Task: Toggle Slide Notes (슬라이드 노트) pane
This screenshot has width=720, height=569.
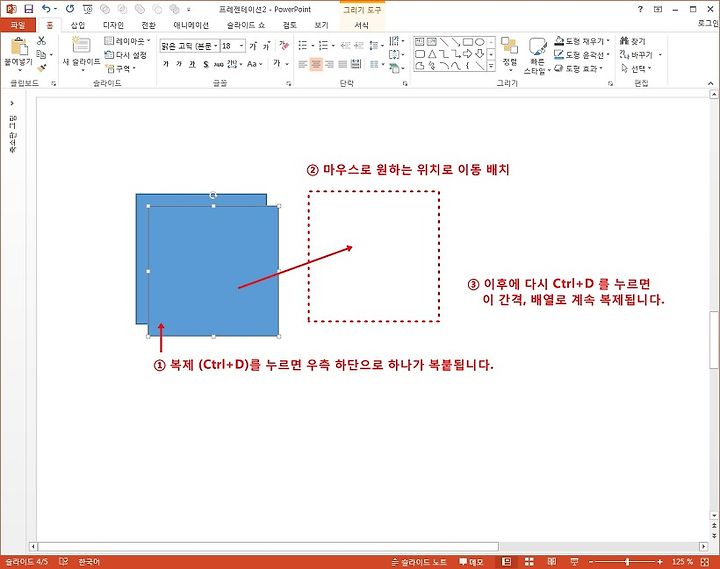Action: (x=419, y=561)
